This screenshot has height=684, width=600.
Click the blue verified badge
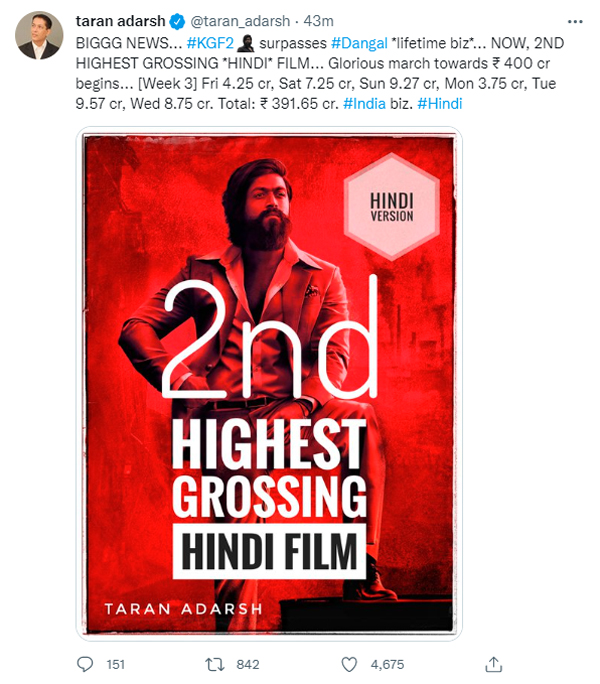point(177,21)
